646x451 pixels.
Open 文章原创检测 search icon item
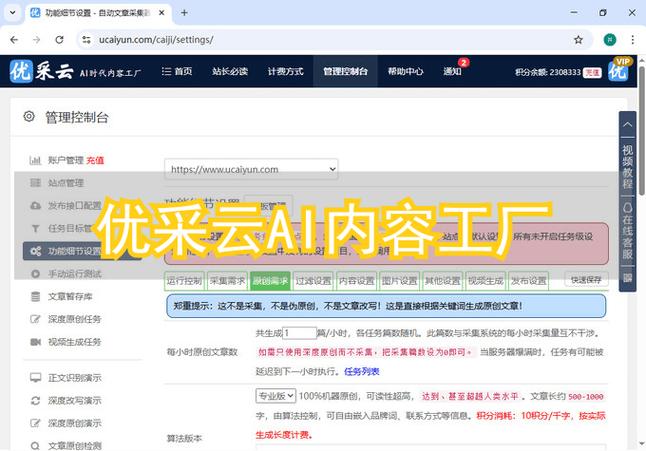click(66, 446)
